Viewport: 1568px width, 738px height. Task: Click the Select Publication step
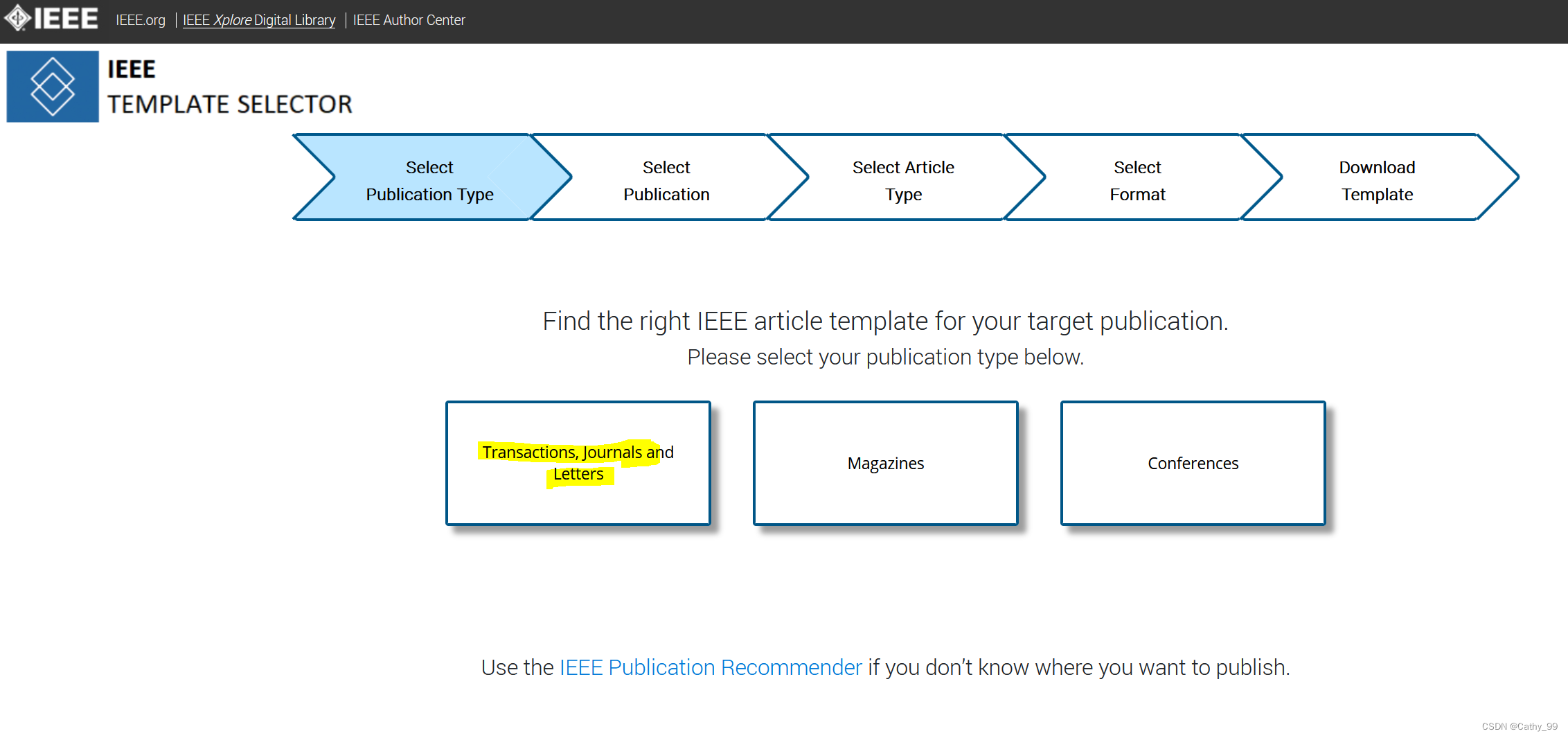tap(666, 180)
